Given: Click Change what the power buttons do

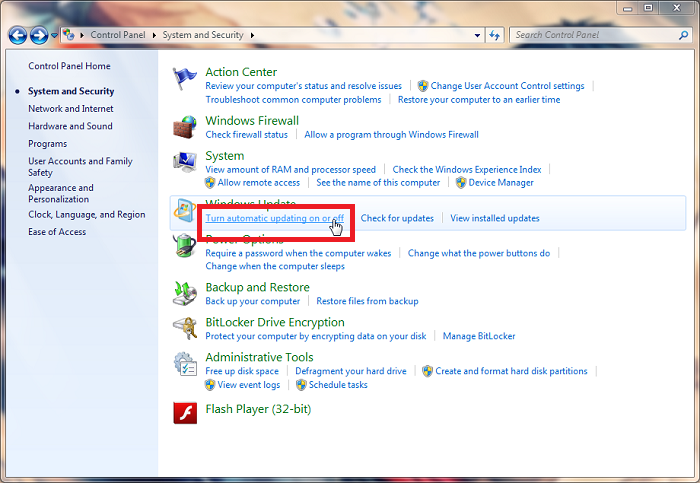Looking at the screenshot, I should [x=479, y=253].
